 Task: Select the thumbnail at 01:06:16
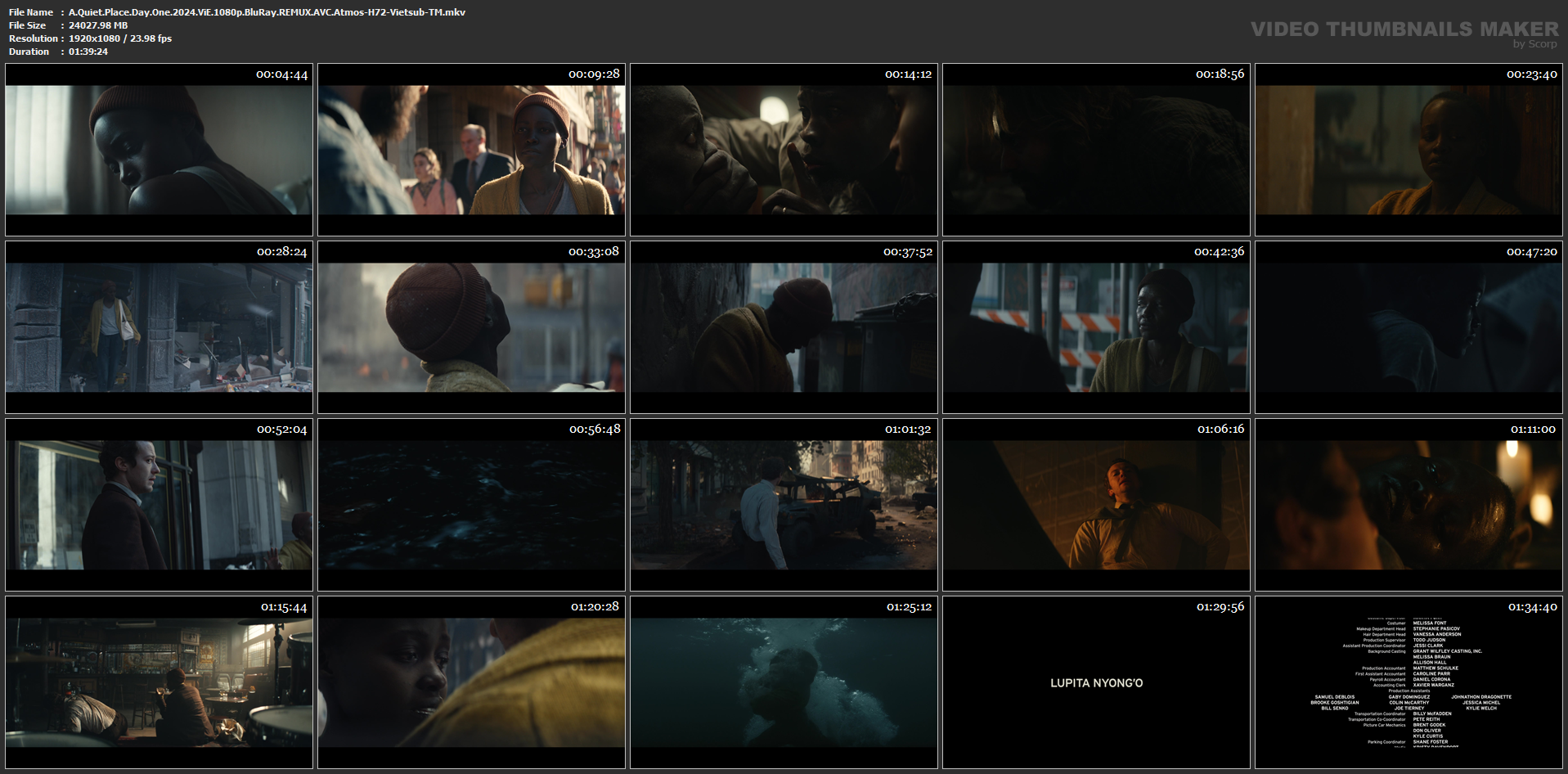[x=1096, y=505]
